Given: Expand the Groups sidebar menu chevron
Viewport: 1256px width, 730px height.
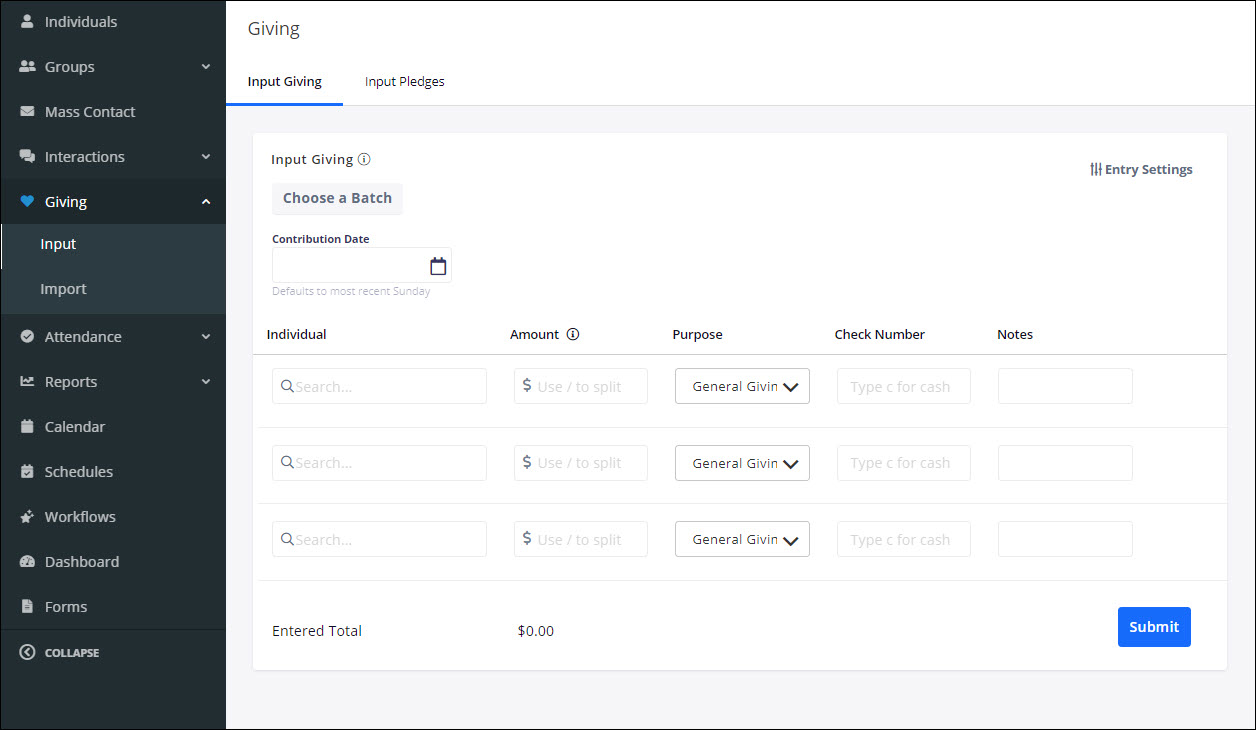Looking at the screenshot, I should click(206, 67).
